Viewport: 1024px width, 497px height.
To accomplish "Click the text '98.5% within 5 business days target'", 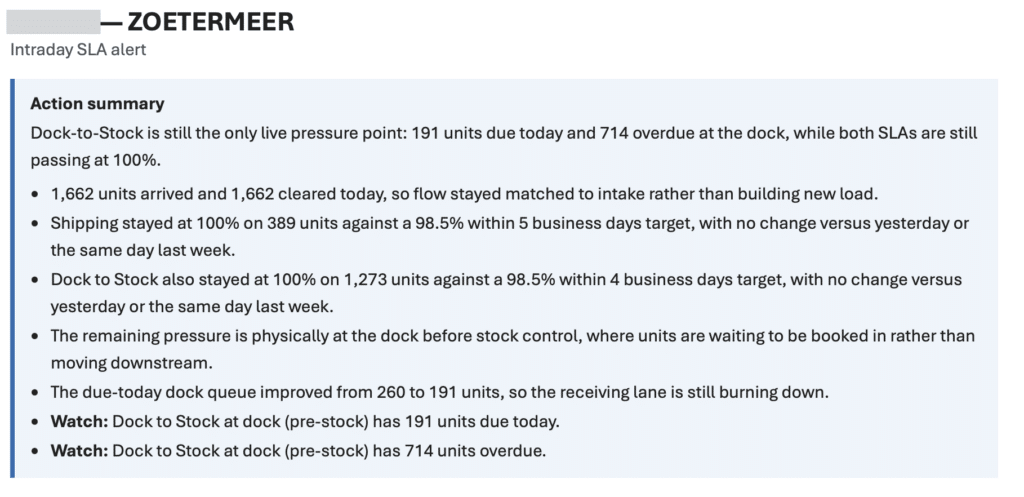I will (x=529, y=223).
